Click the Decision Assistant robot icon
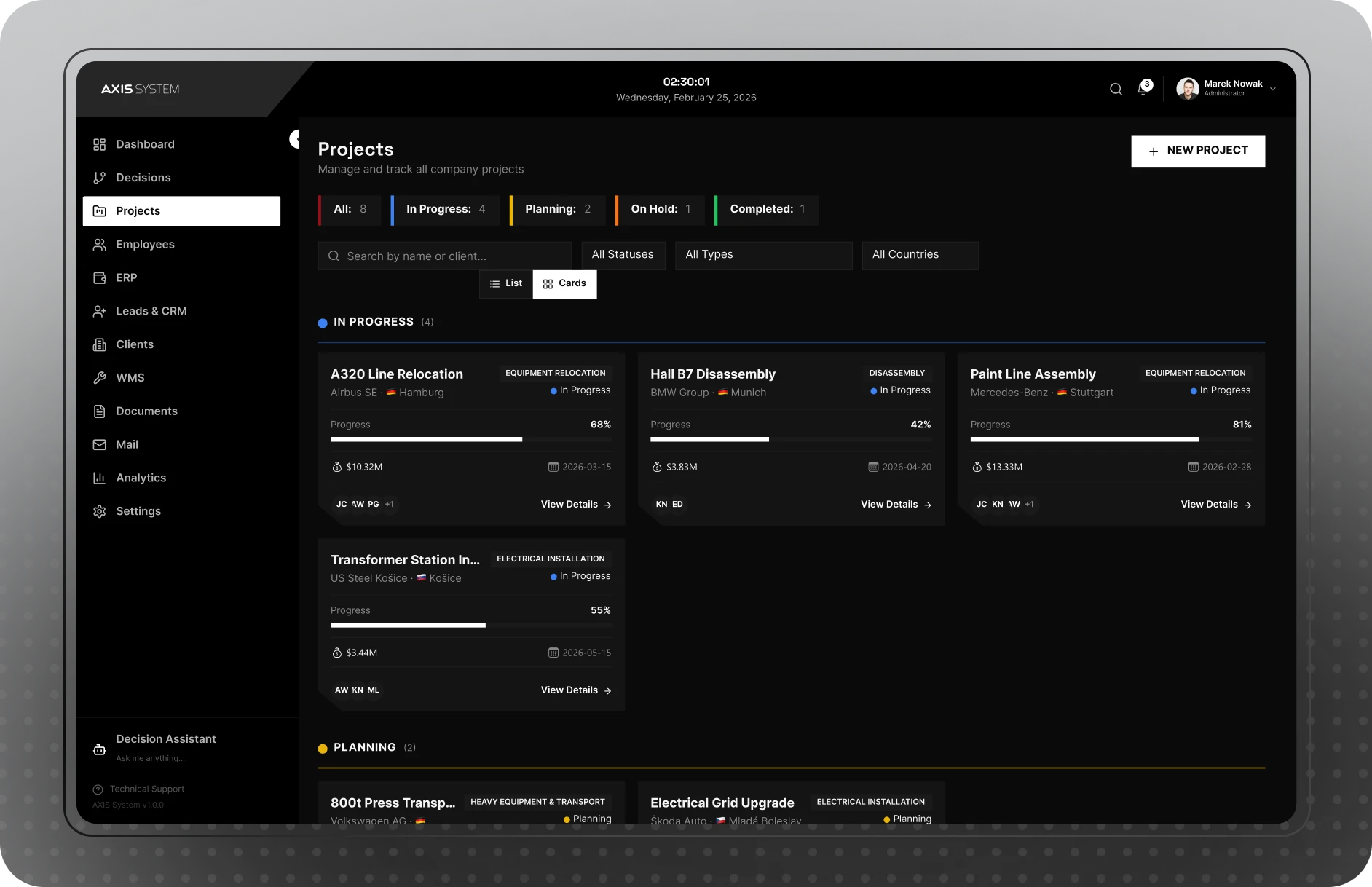Viewport: 1372px width, 887px height. click(x=100, y=749)
